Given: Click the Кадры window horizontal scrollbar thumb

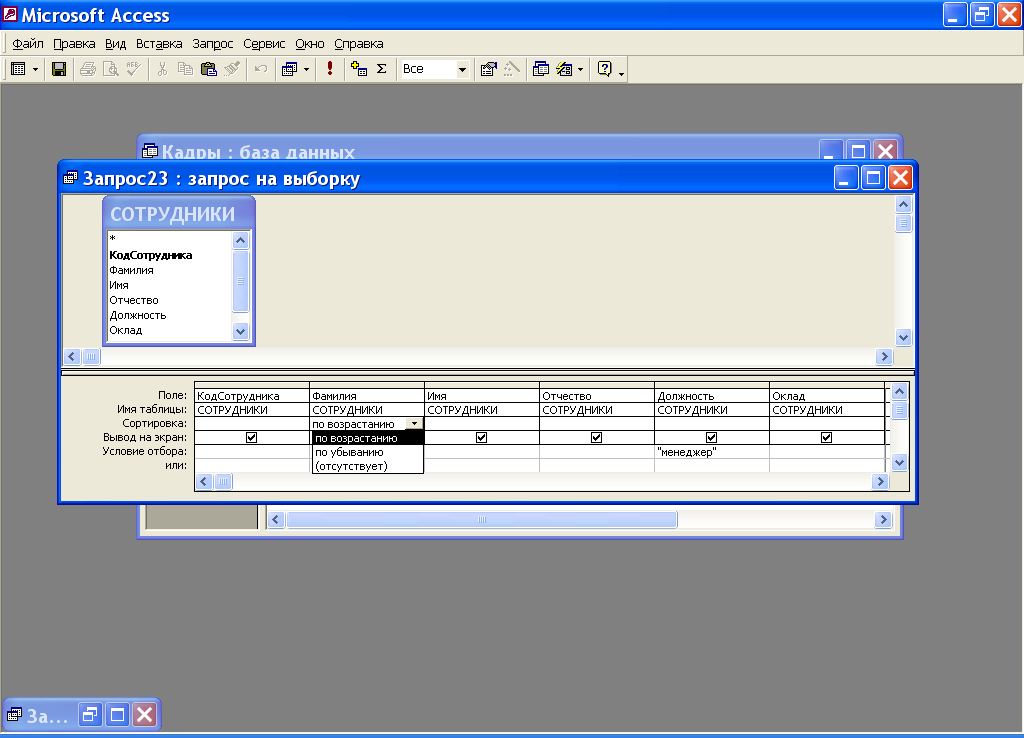Looking at the screenshot, I should pos(482,520).
